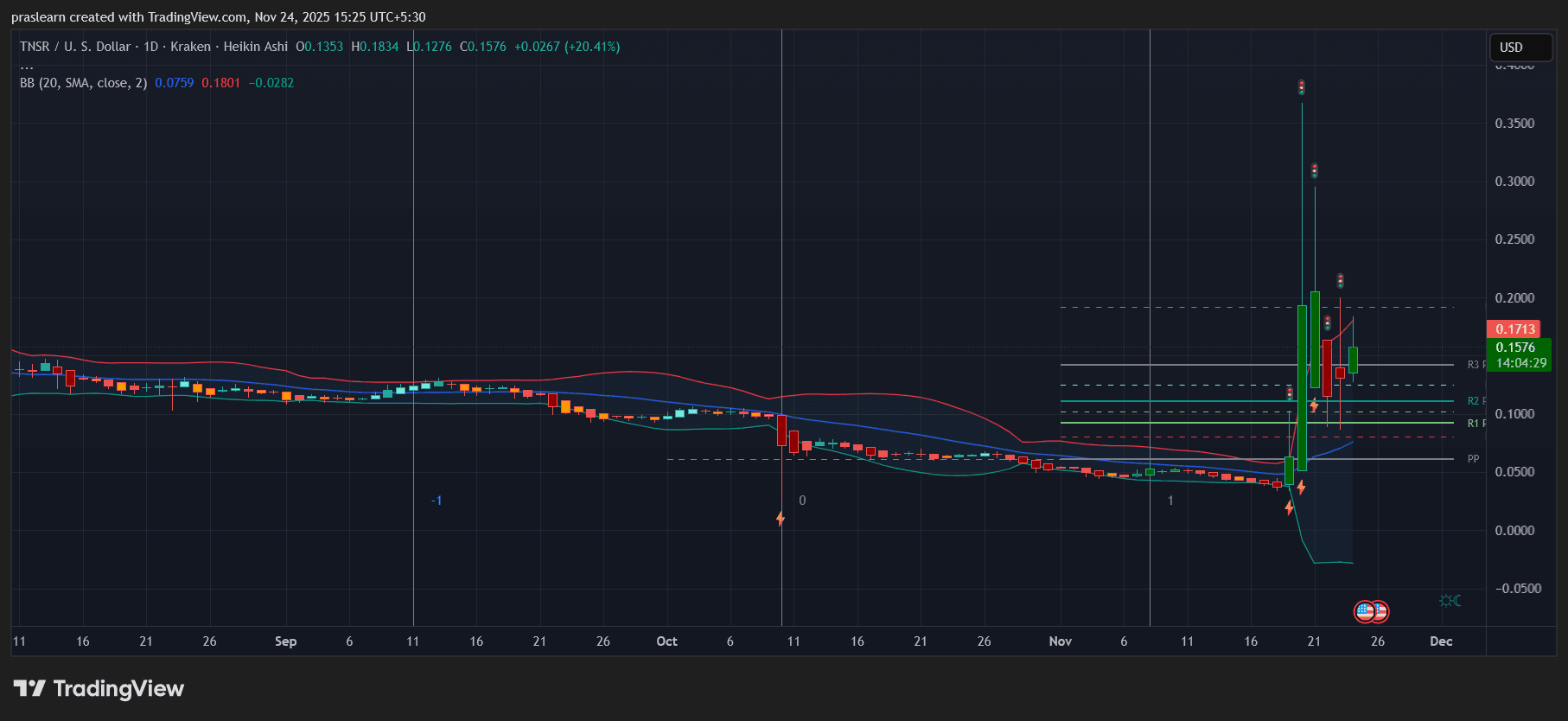Image resolution: width=1568 pixels, height=721 pixels.
Task: Click the R3 pivot level label
Action: click(x=1474, y=365)
